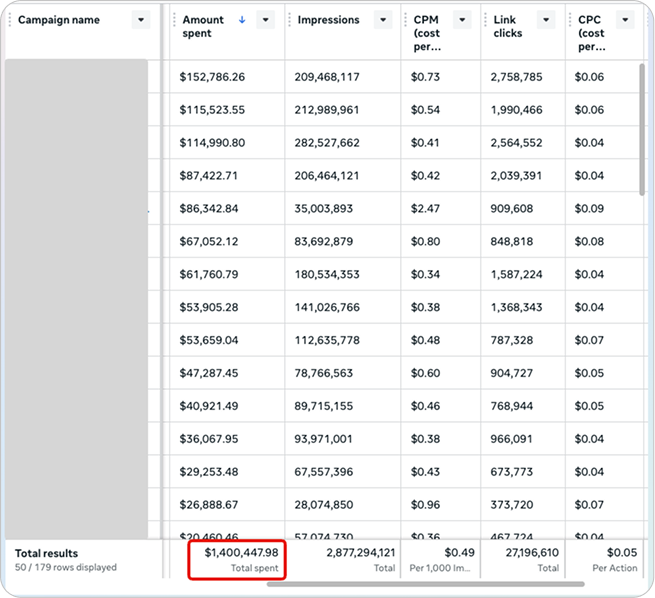Click link clicks value 909,608
Image resolution: width=655 pixels, height=598 pixels.
coord(512,208)
